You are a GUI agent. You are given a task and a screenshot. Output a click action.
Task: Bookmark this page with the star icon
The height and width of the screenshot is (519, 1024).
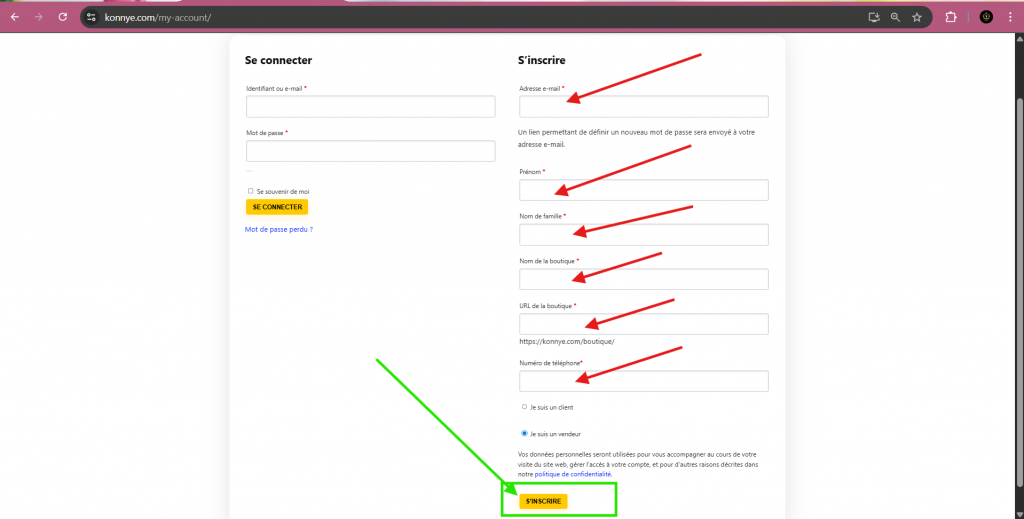916,17
